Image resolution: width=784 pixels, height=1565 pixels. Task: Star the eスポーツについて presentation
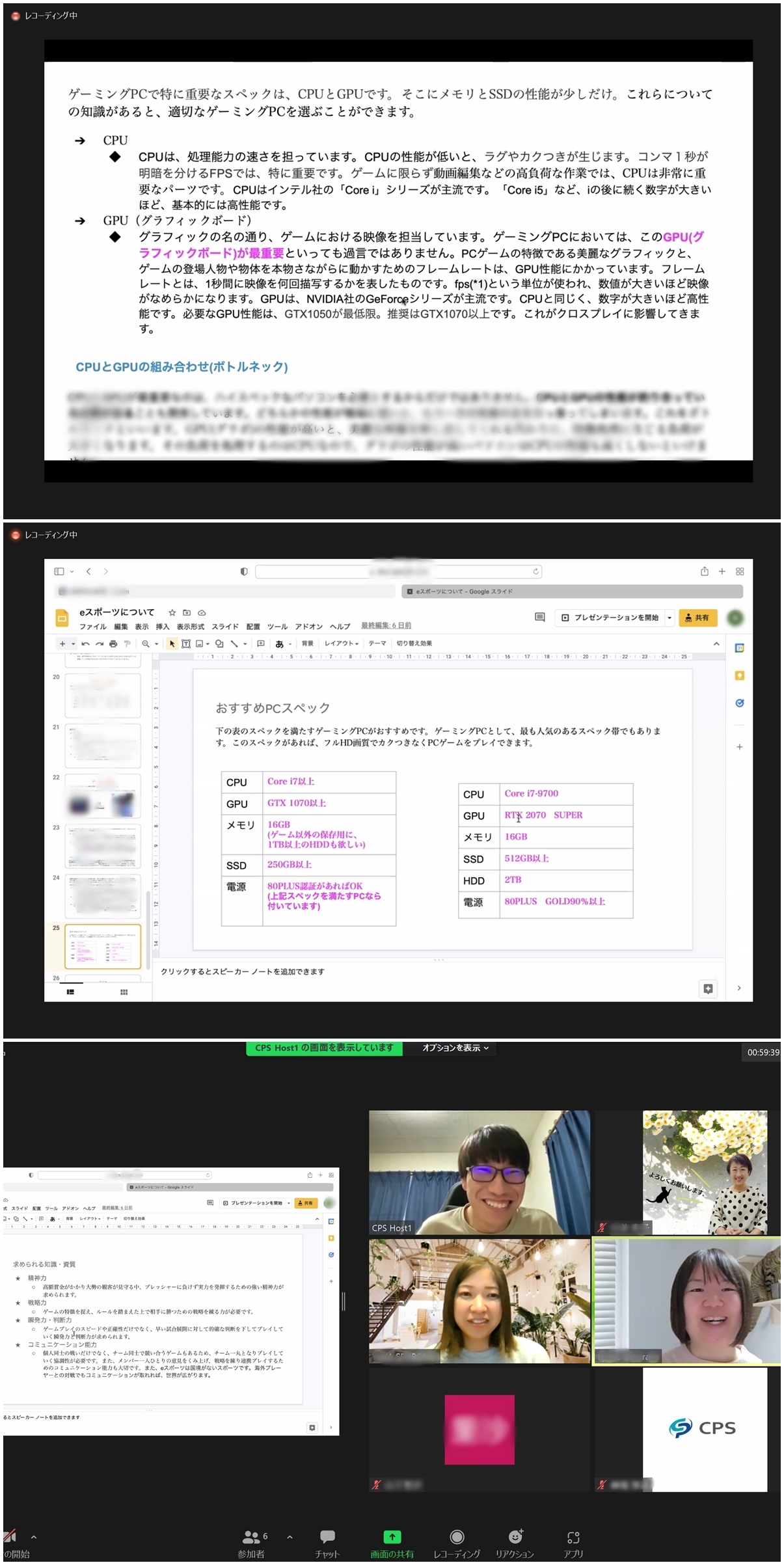[172, 612]
